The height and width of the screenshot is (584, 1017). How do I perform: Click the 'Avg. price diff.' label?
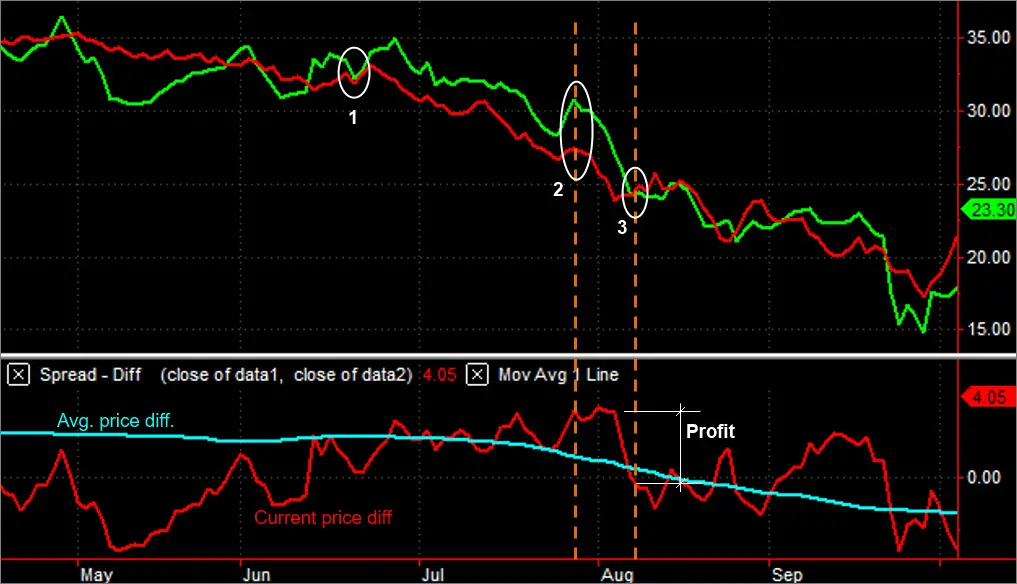coord(115,421)
